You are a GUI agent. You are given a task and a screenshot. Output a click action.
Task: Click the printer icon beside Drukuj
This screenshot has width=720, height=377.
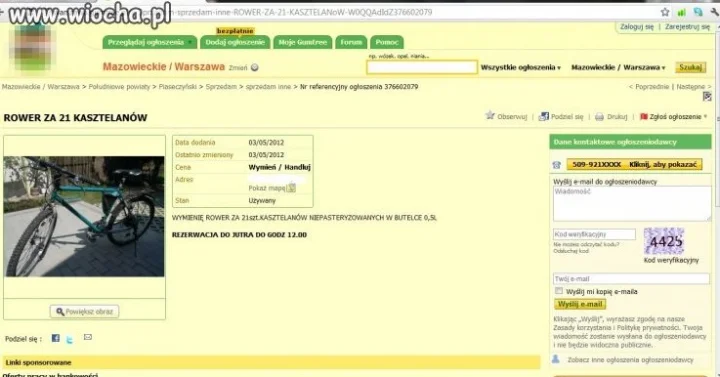click(599, 117)
